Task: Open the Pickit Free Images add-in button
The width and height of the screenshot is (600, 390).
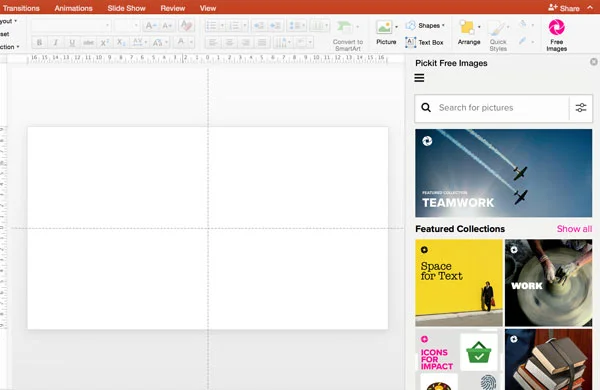Action: (556, 35)
